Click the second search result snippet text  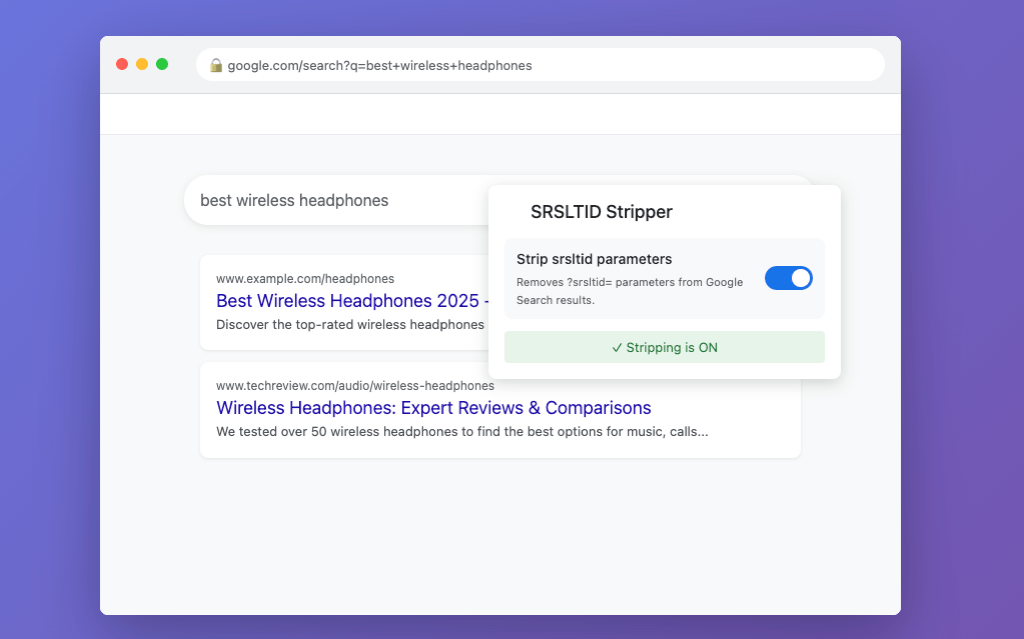click(463, 431)
